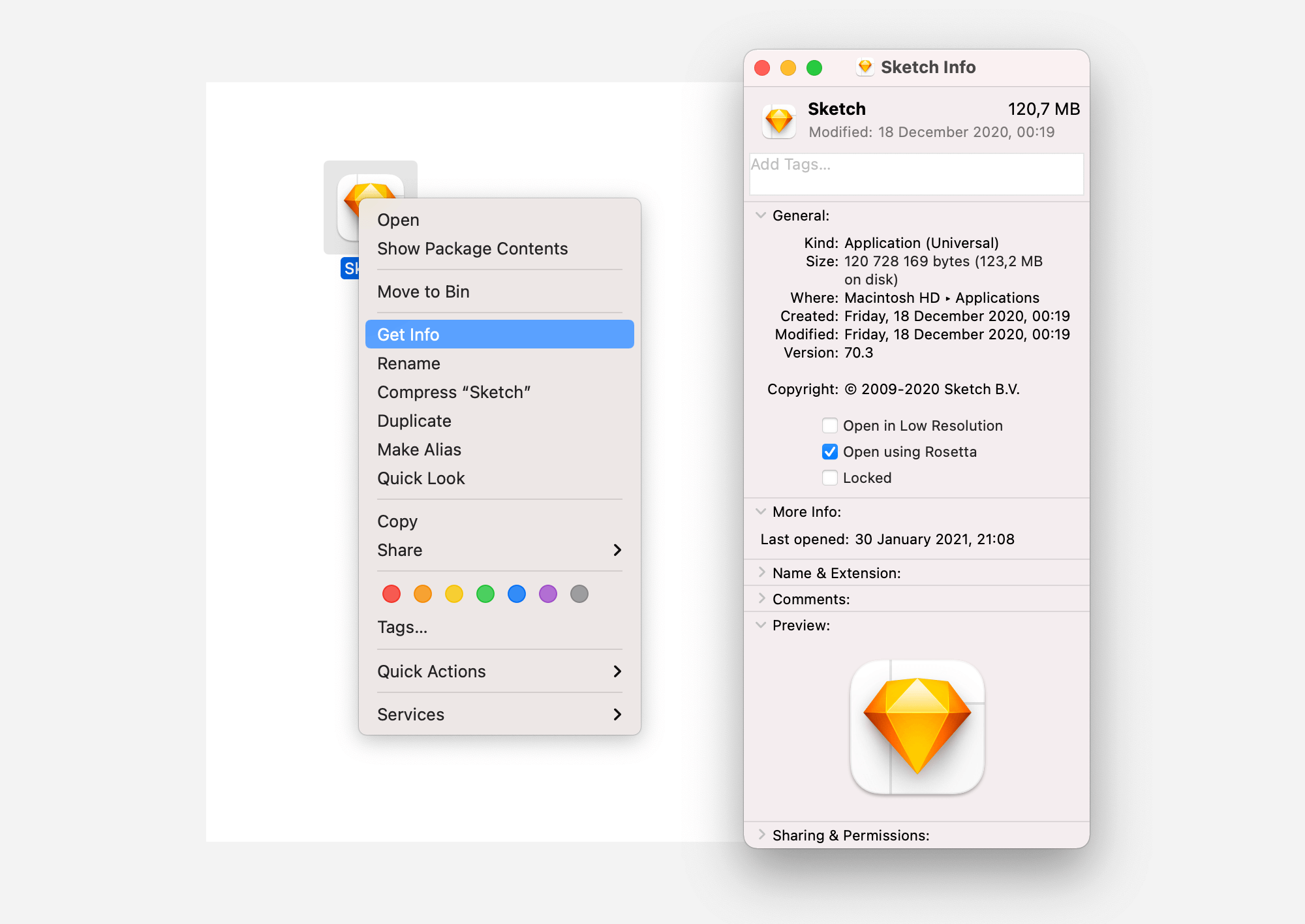This screenshot has width=1305, height=924.
Task: Open the Services submenu
Action: coord(500,715)
